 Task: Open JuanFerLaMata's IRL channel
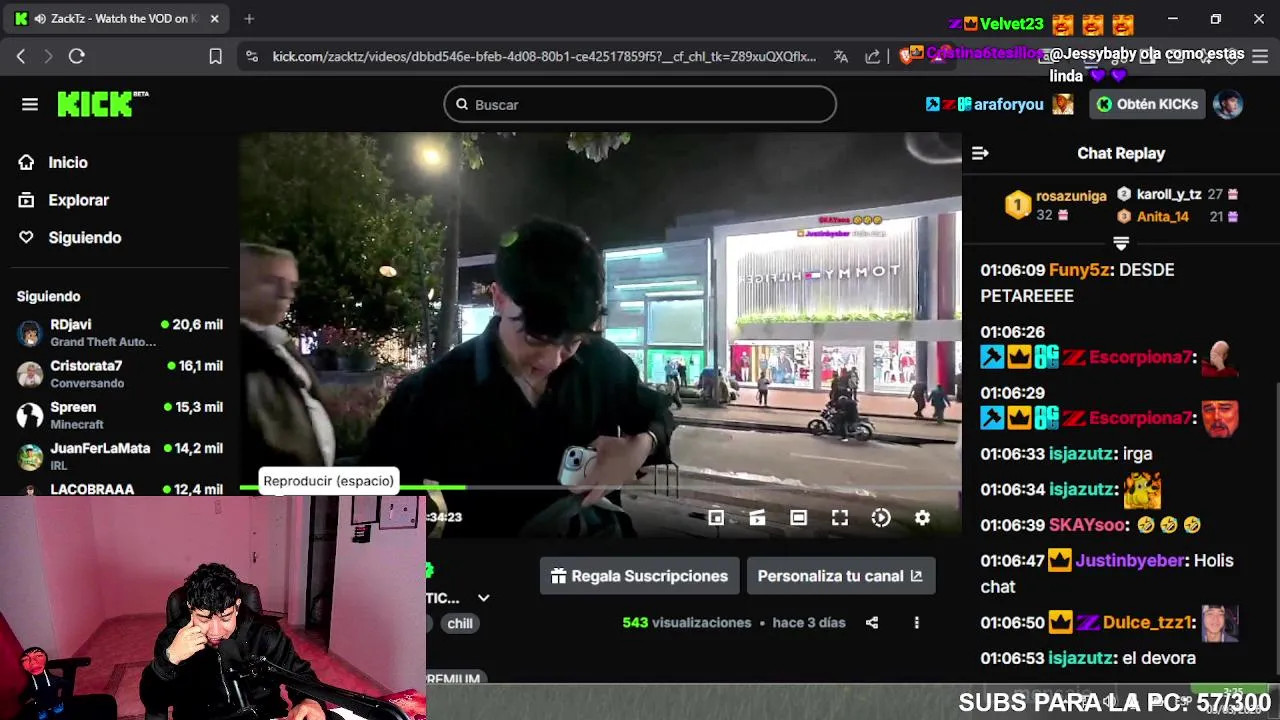point(120,456)
